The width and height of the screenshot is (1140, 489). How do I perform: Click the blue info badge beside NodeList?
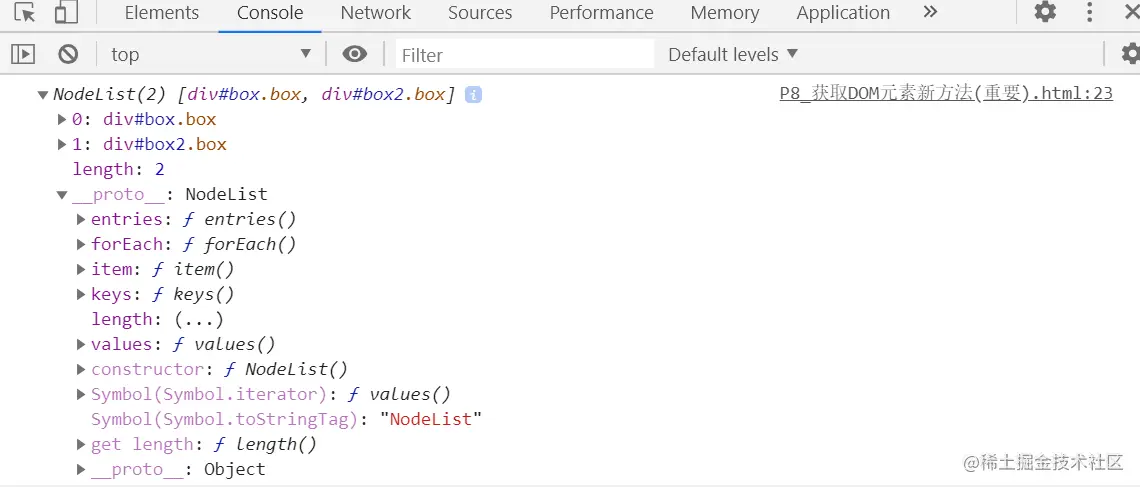click(x=473, y=94)
